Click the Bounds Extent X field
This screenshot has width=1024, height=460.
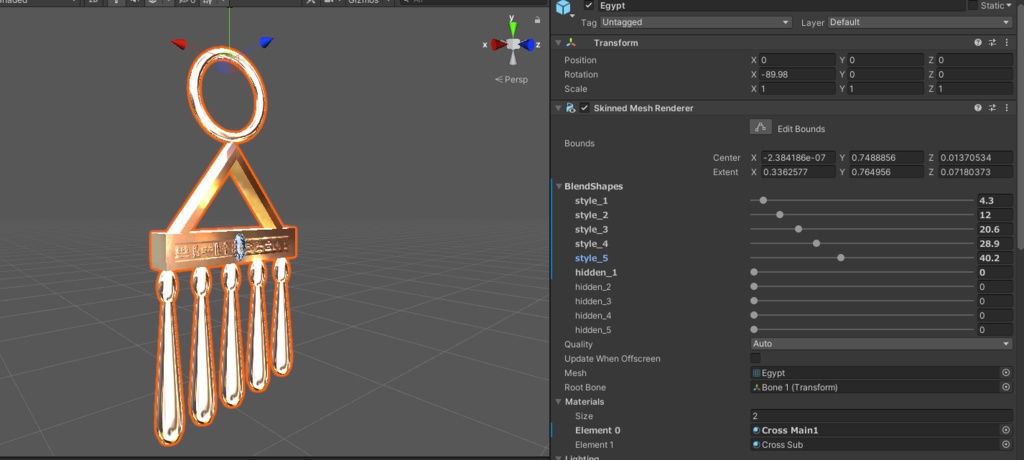pos(797,172)
